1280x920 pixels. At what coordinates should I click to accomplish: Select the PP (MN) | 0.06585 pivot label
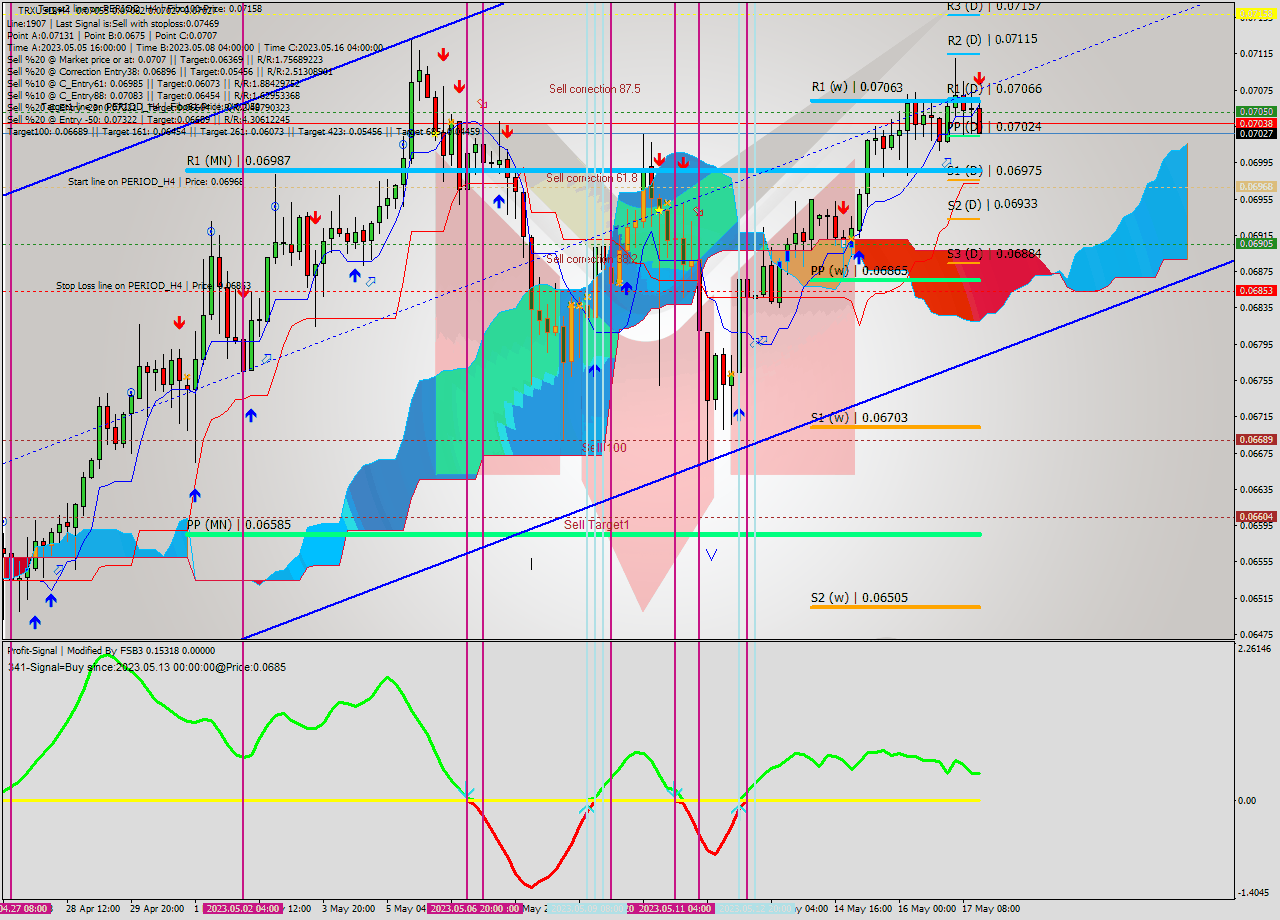(239, 524)
